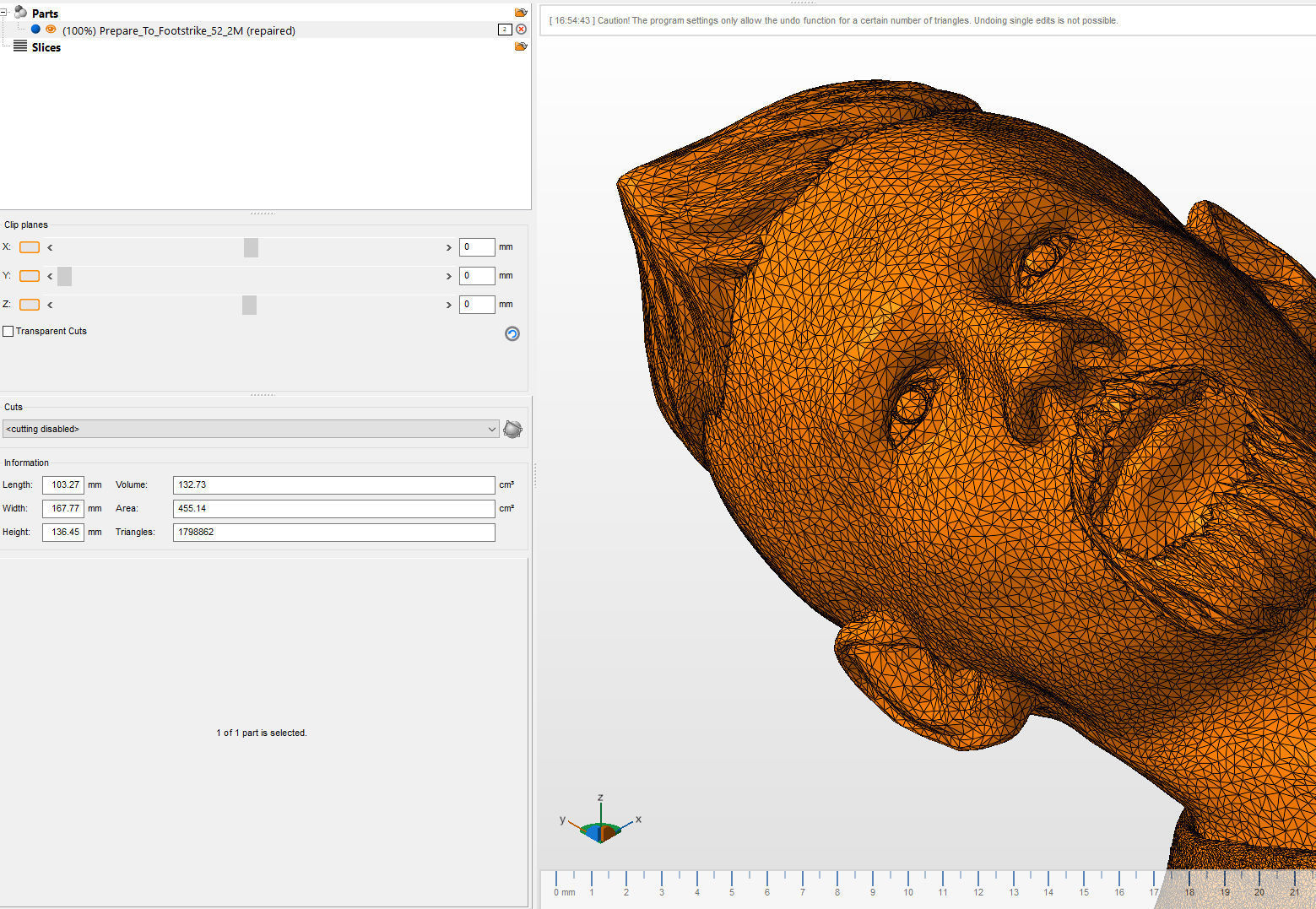The width and height of the screenshot is (1316, 909).
Task: Click the Information section label
Action: pos(26,463)
